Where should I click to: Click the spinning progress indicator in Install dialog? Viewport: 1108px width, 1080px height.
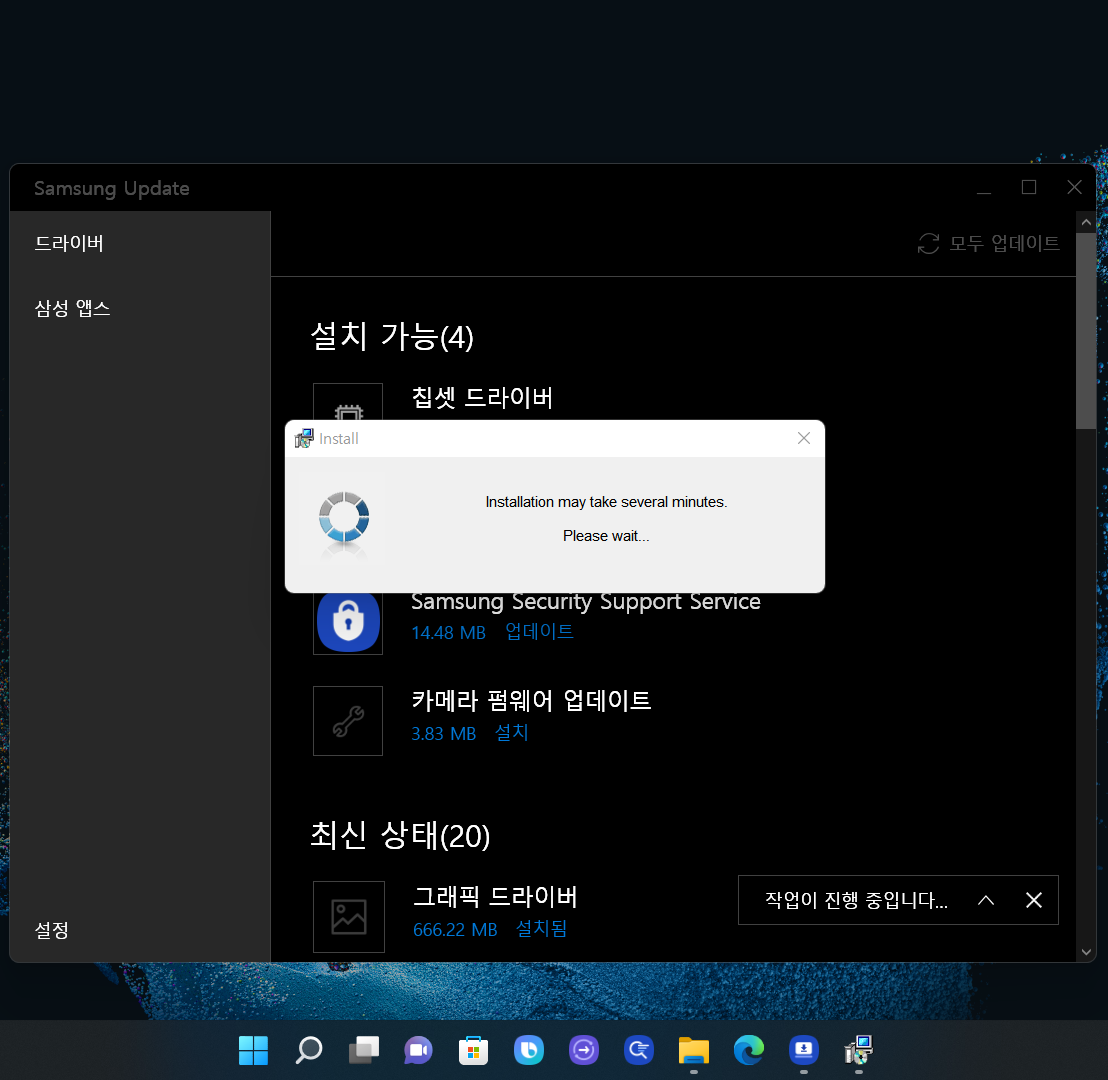click(x=344, y=517)
